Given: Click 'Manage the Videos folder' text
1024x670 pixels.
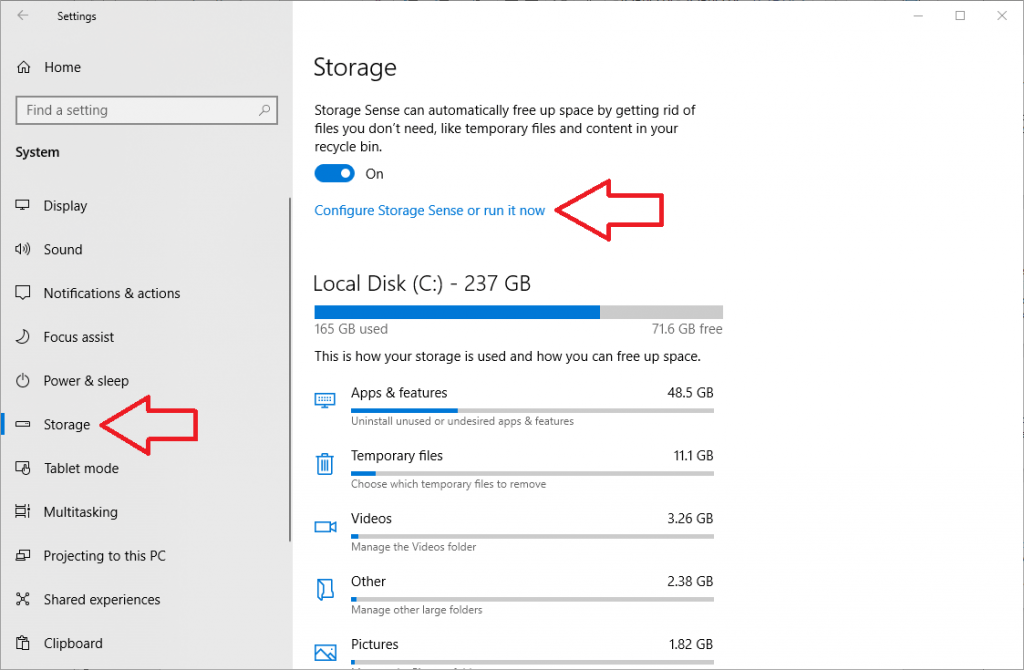Looking at the screenshot, I should [413, 547].
